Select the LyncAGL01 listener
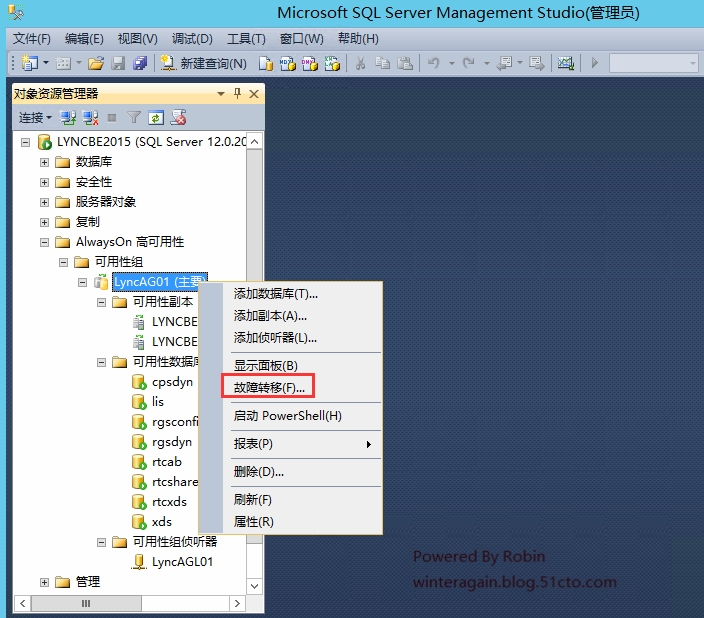 [182, 562]
